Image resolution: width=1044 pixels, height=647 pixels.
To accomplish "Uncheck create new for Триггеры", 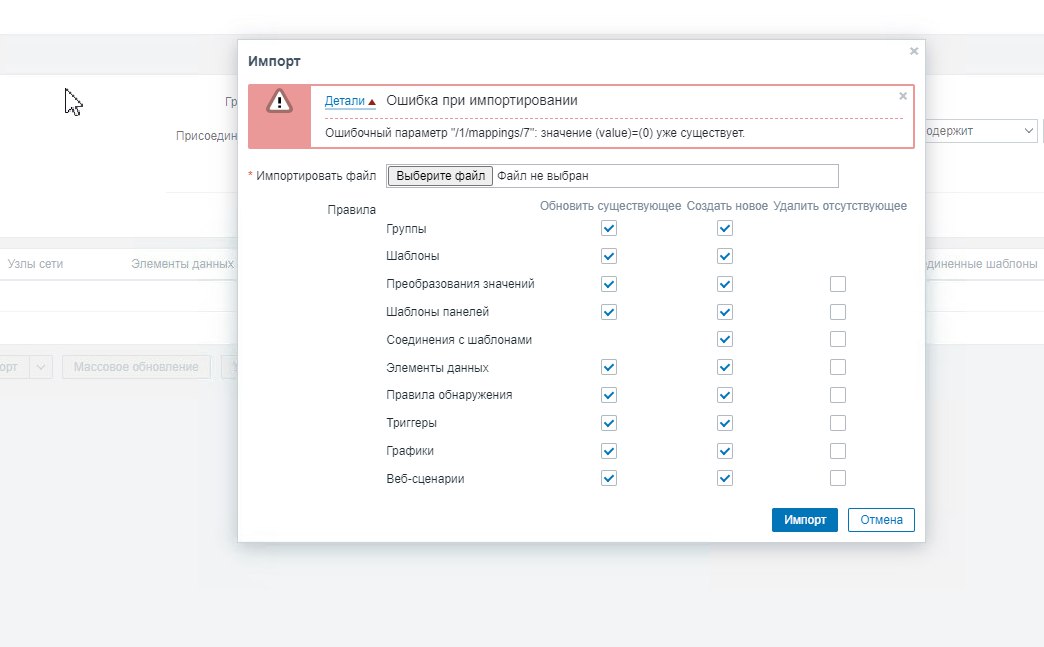I will pyautogui.click(x=725, y=423).
